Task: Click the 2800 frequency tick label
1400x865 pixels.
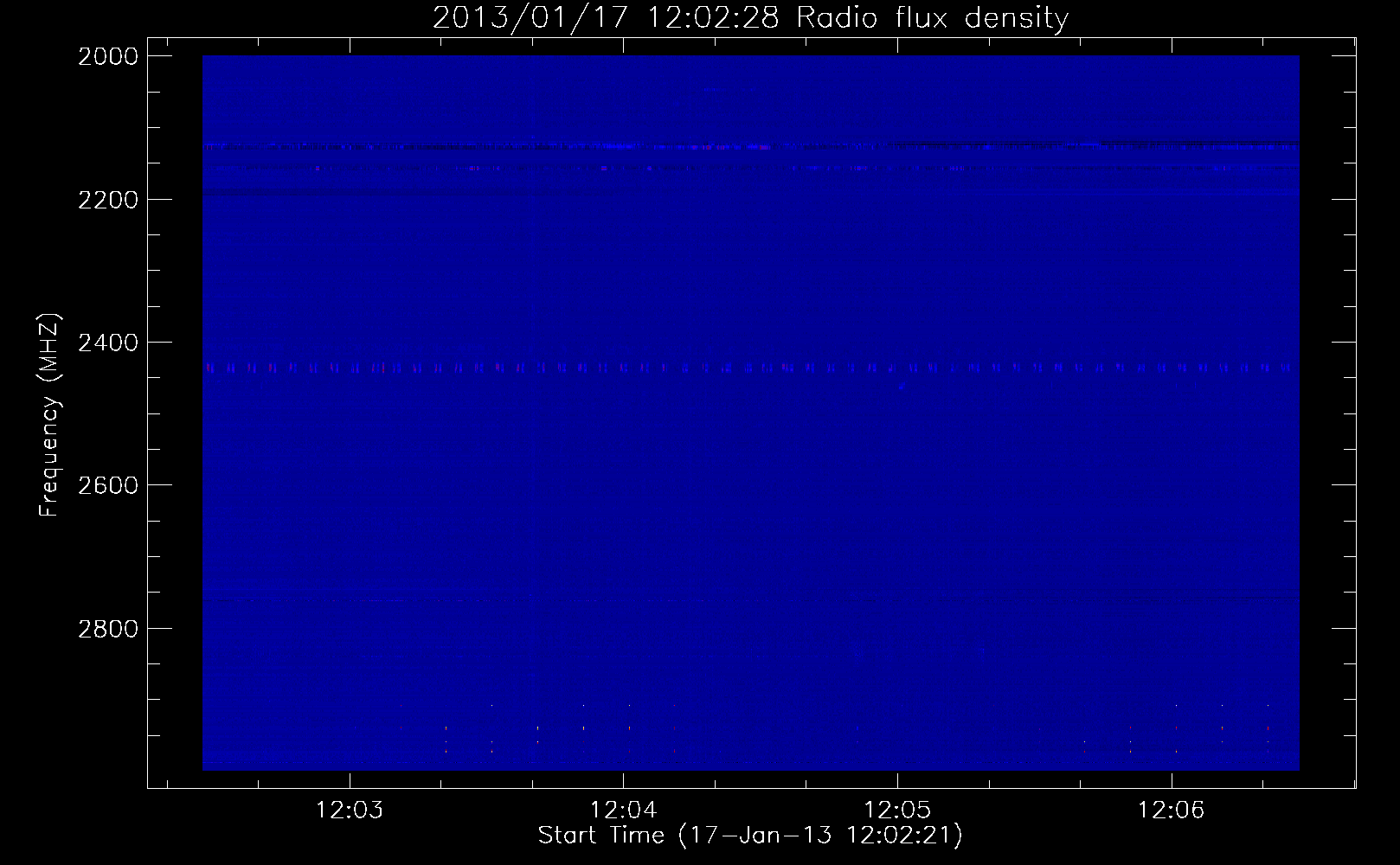Action: pos(108,628)
